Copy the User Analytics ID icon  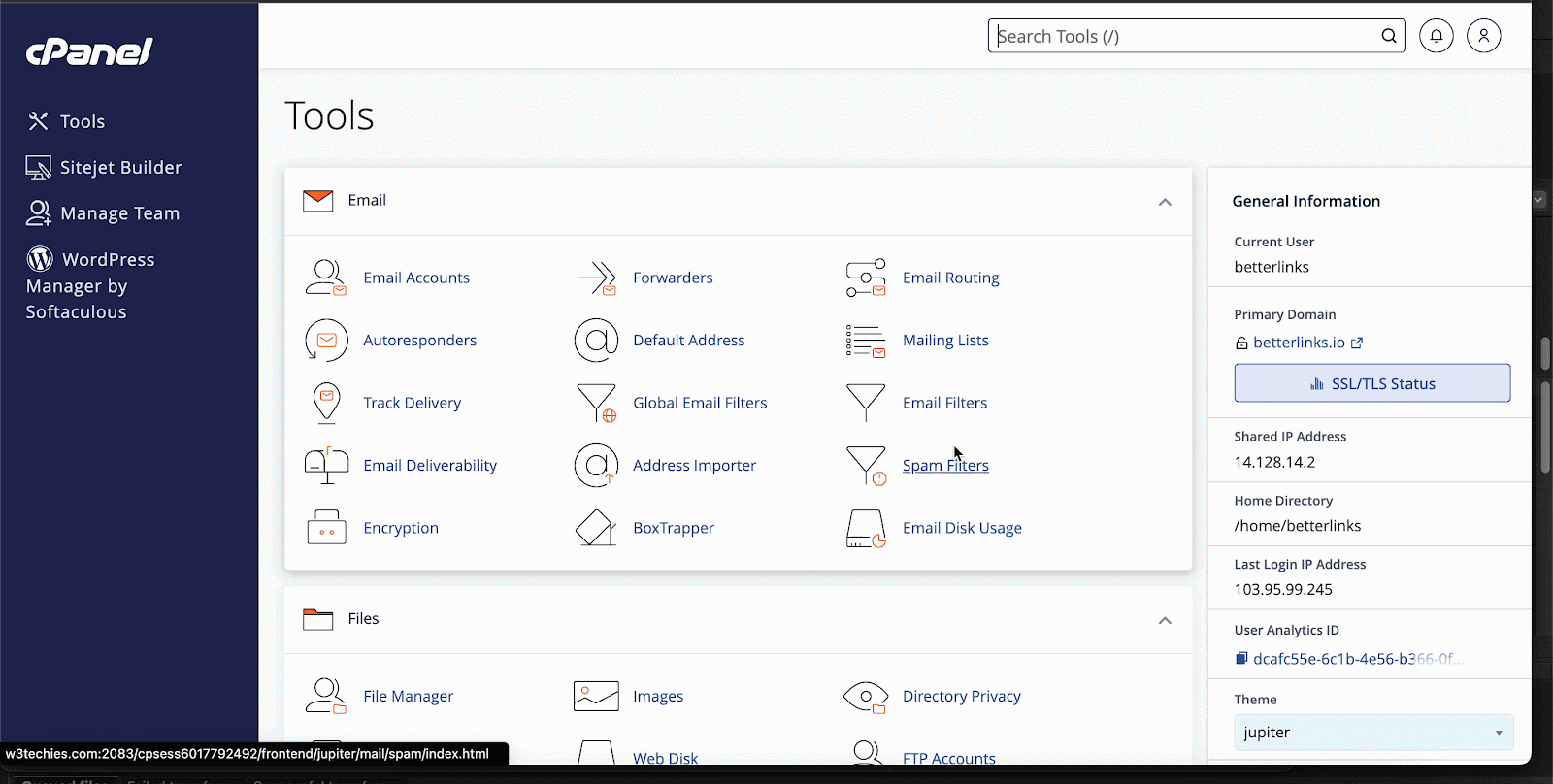pos(1241,658)
